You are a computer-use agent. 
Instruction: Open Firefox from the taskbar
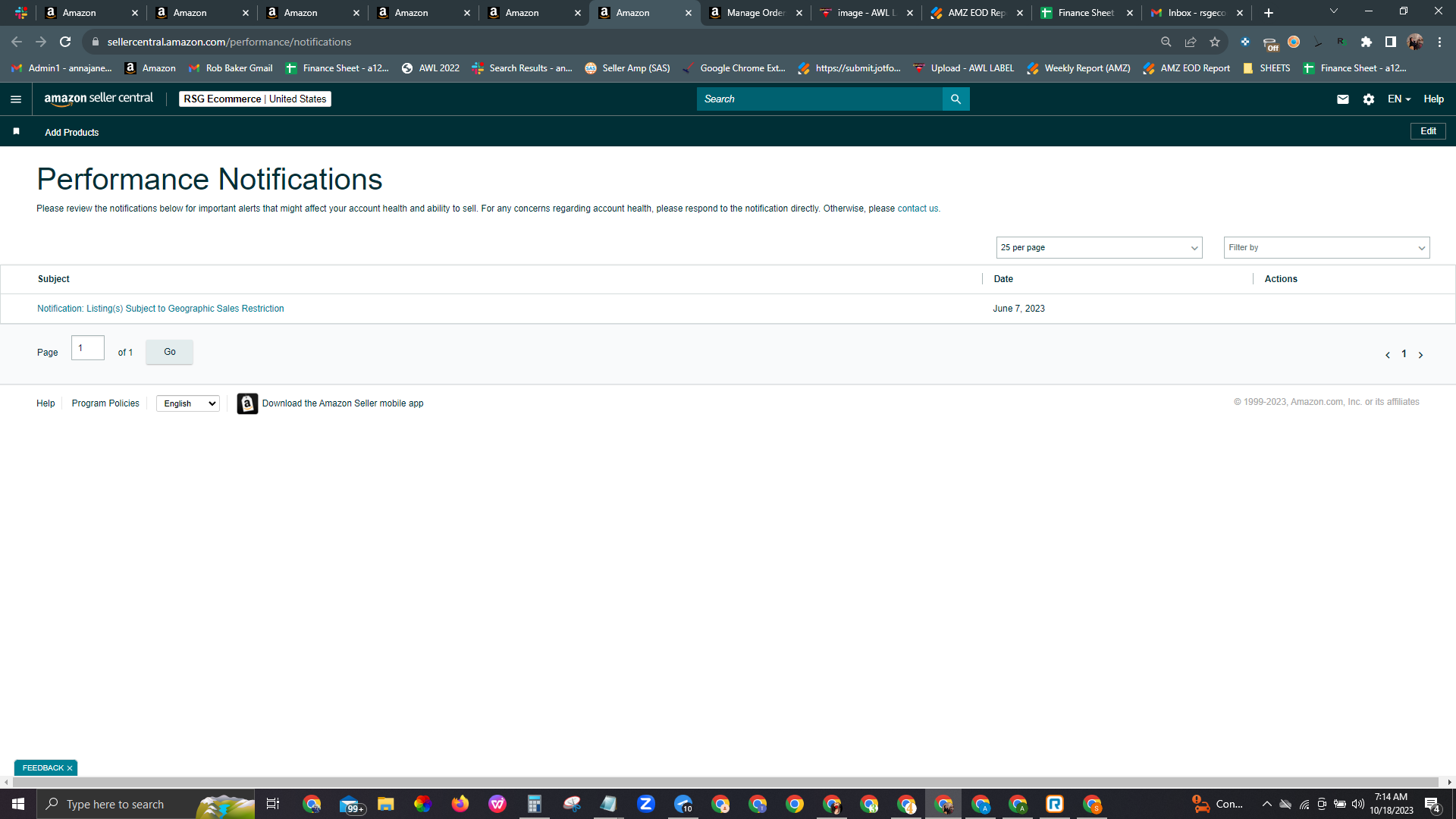pyautogui.click(x=460, y=804)
